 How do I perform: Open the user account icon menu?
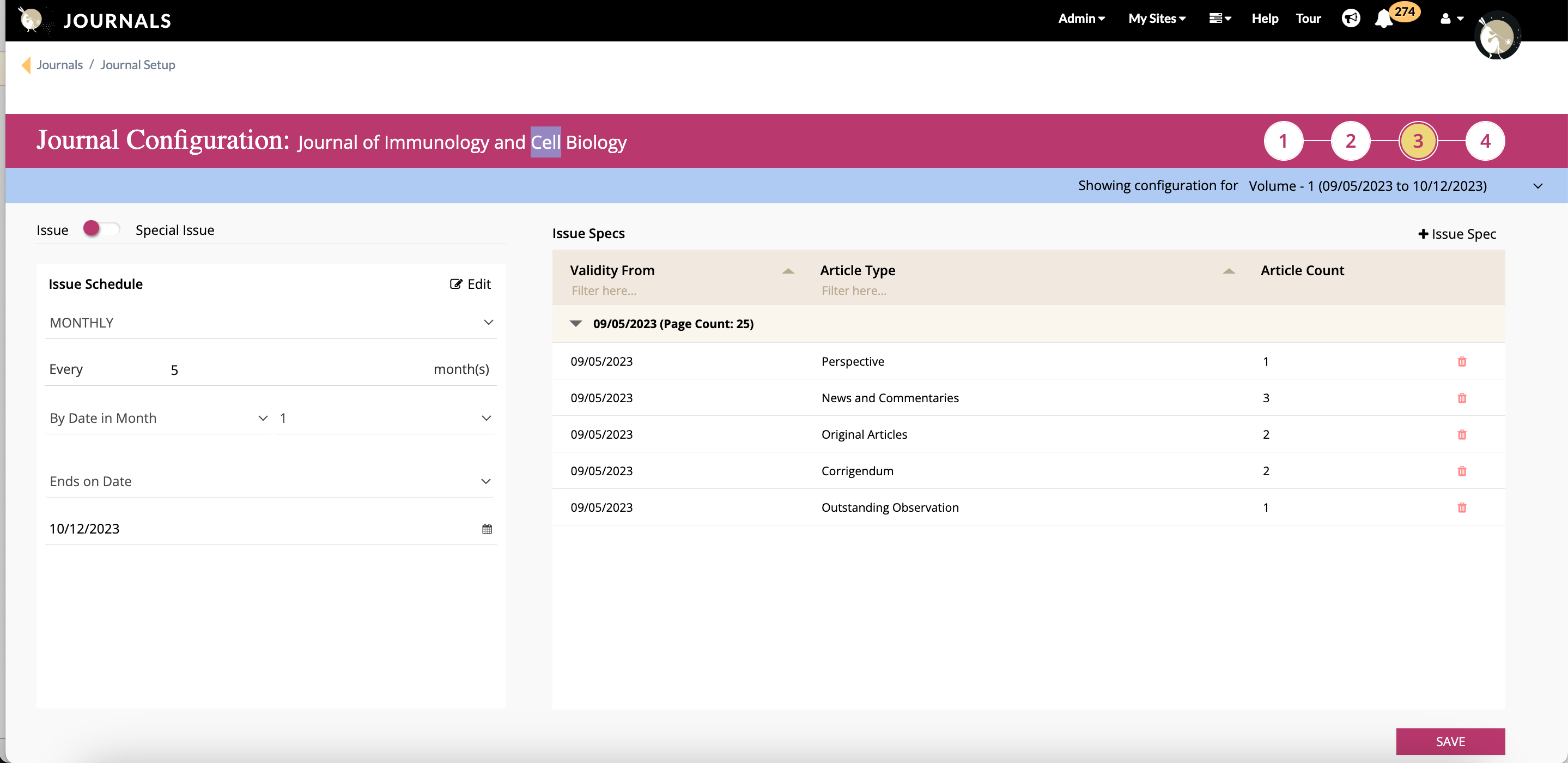pyautogui.click(x=1451, y=19)
